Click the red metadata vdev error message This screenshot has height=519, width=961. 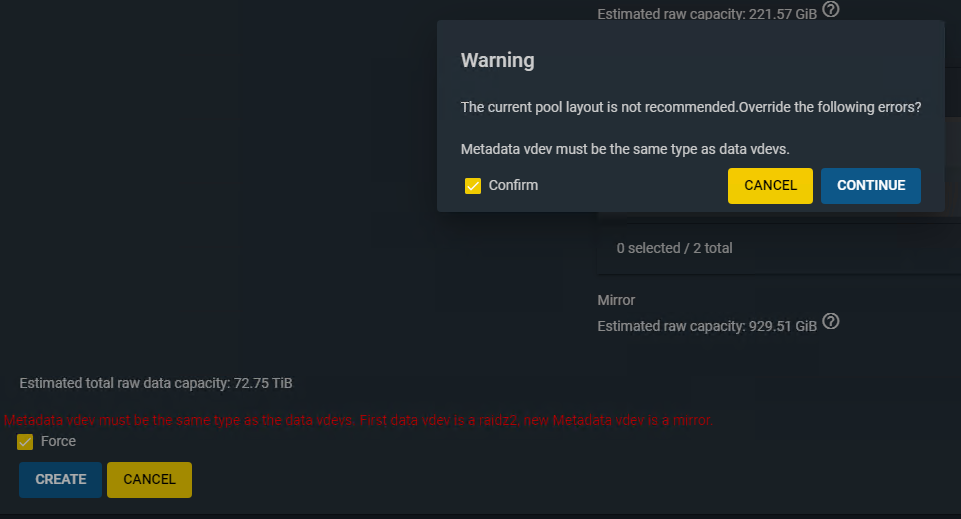(x=358, y=420)
